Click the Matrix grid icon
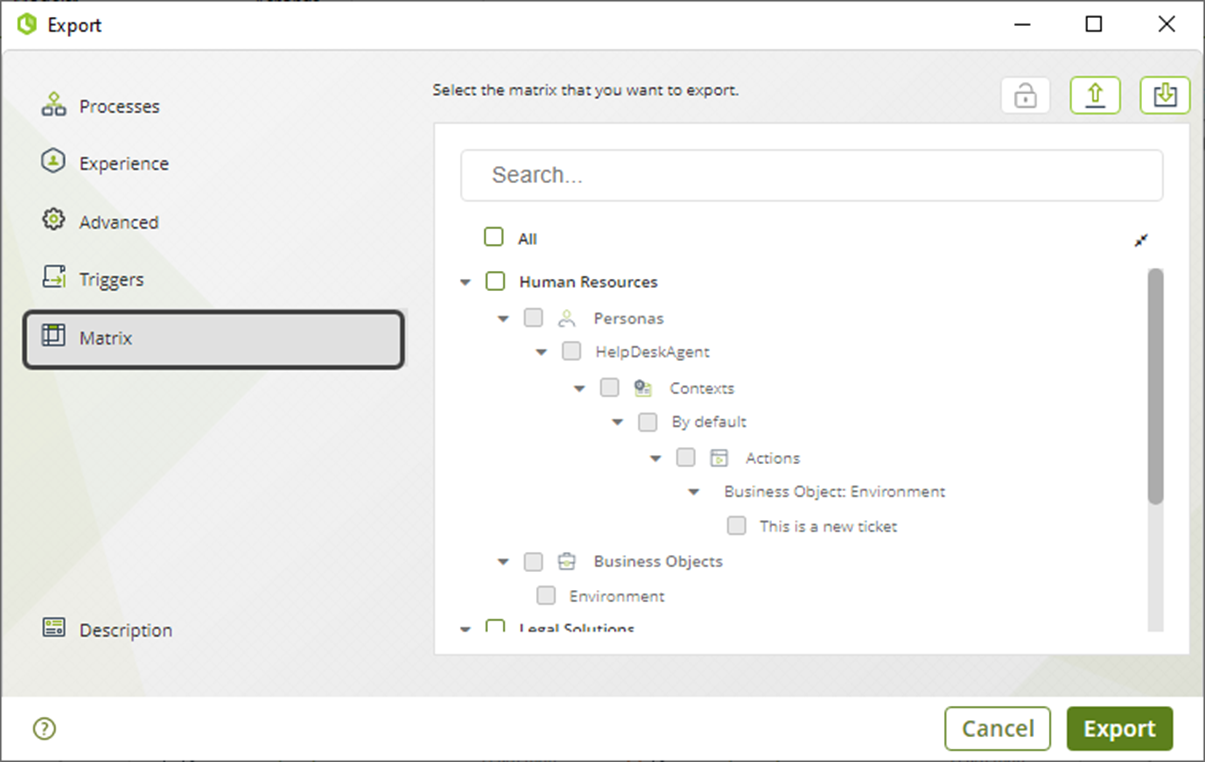 (x=54, y=336)
